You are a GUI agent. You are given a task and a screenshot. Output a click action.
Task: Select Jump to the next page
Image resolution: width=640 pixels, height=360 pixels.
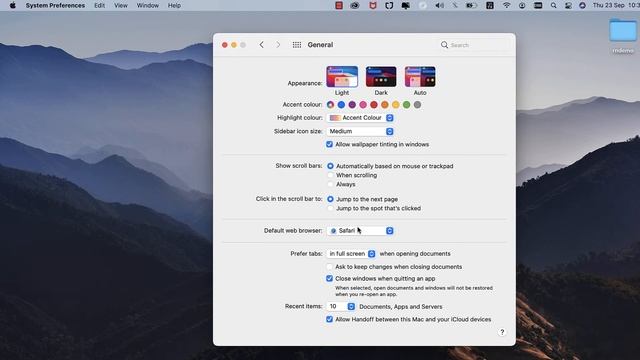point(330,199)
